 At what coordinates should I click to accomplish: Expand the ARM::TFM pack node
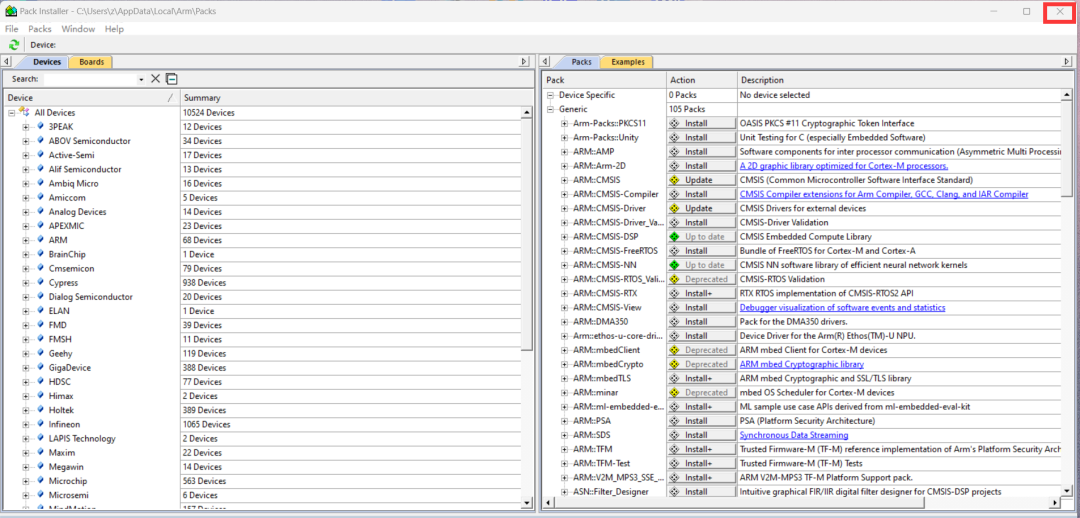(564, 449)
